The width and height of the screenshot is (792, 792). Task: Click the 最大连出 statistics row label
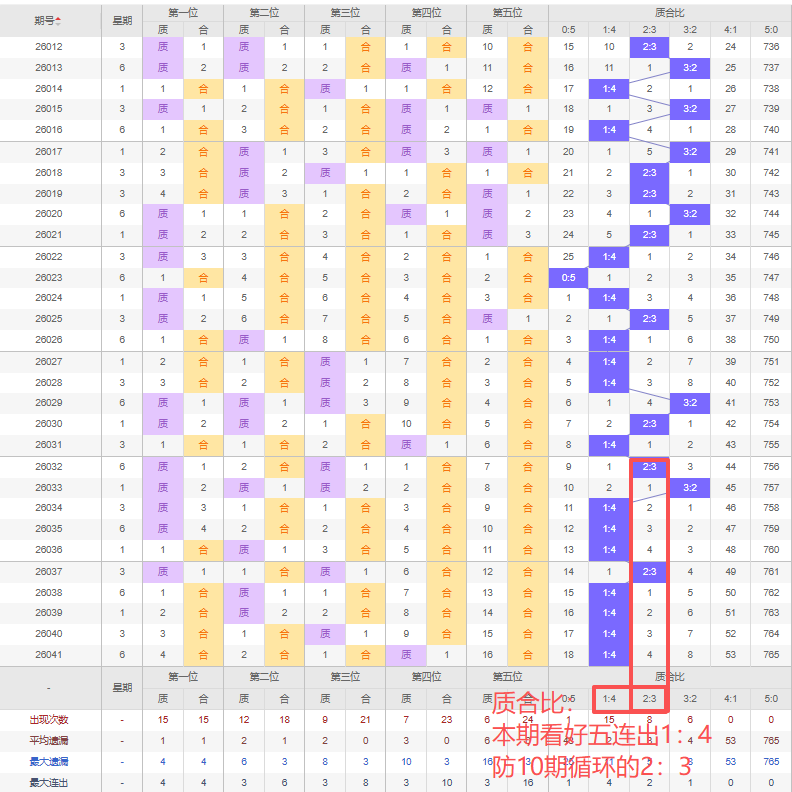[49, 783]
